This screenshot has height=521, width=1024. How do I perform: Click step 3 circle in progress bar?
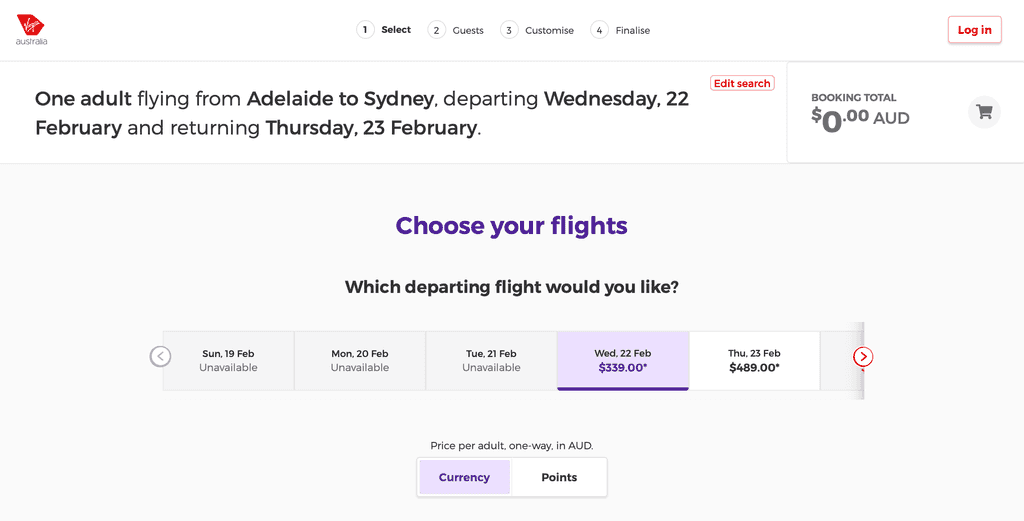click(x=509, y=30)
